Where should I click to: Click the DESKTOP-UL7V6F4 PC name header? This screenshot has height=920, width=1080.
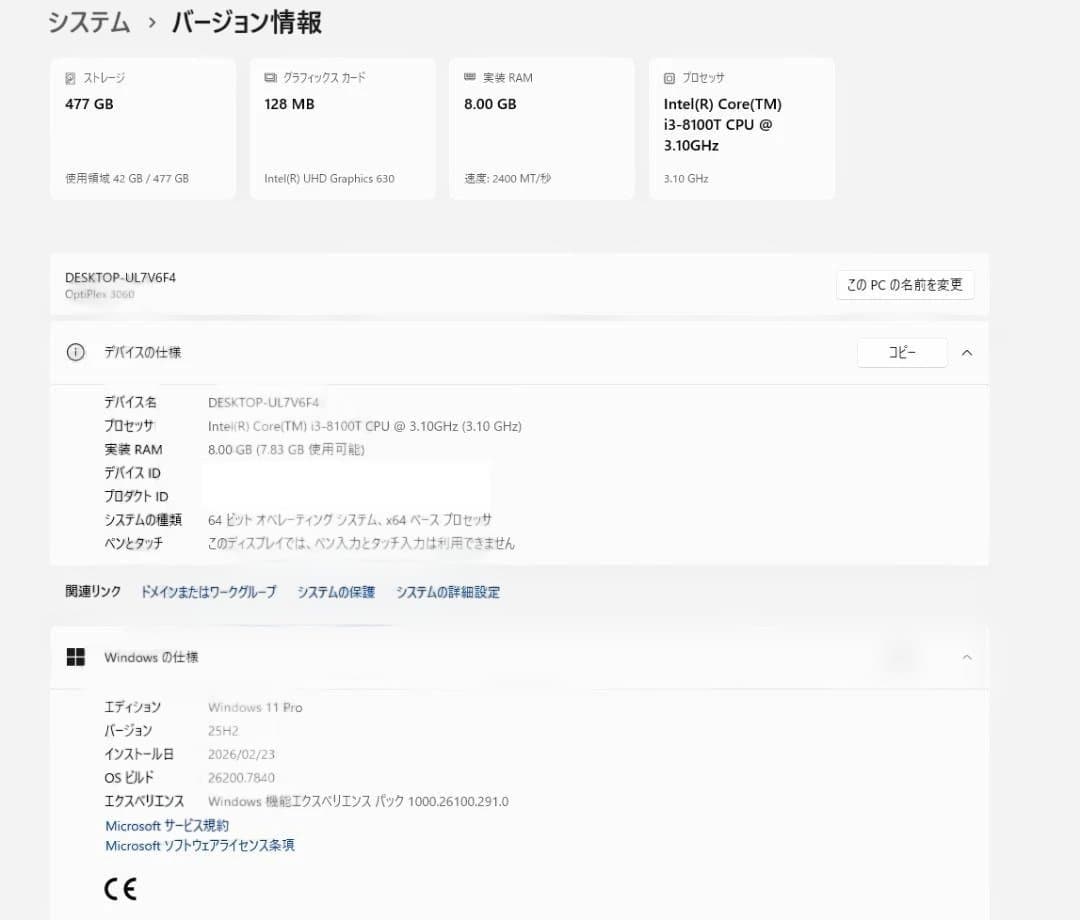click(x=121, y=278)
